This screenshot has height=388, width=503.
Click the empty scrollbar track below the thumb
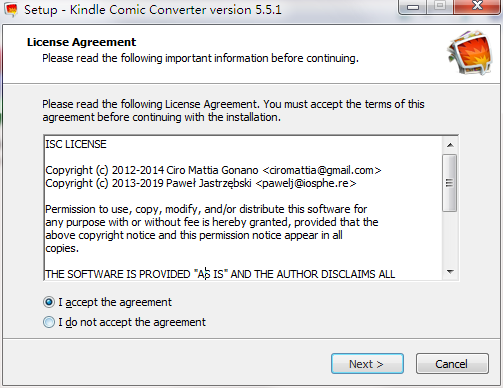click(x=450, y=238)
